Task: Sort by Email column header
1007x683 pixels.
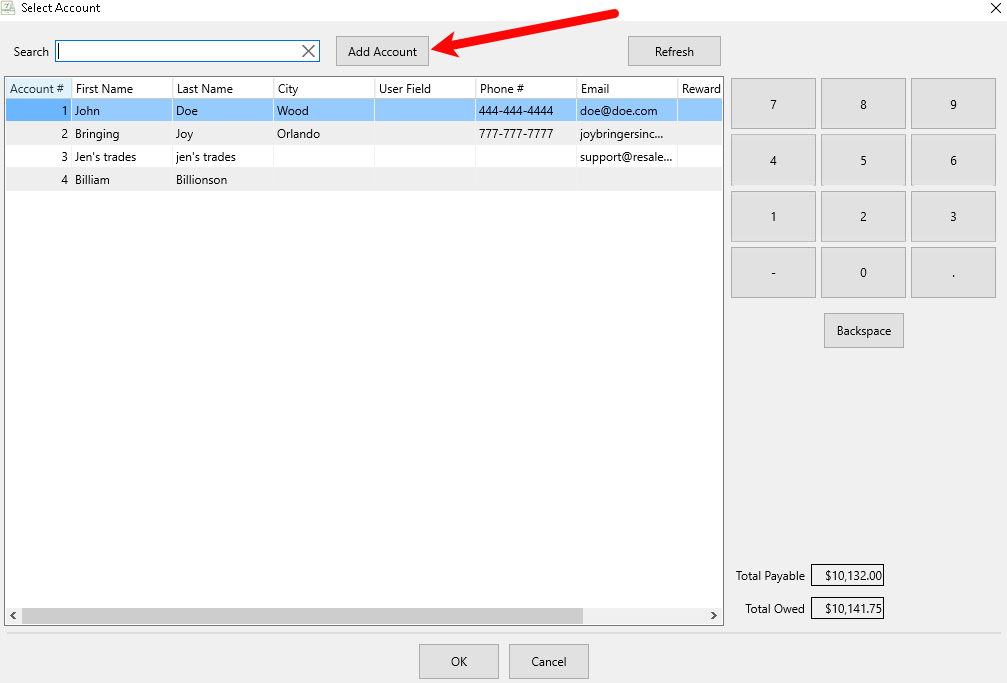Action: (627, 89)
